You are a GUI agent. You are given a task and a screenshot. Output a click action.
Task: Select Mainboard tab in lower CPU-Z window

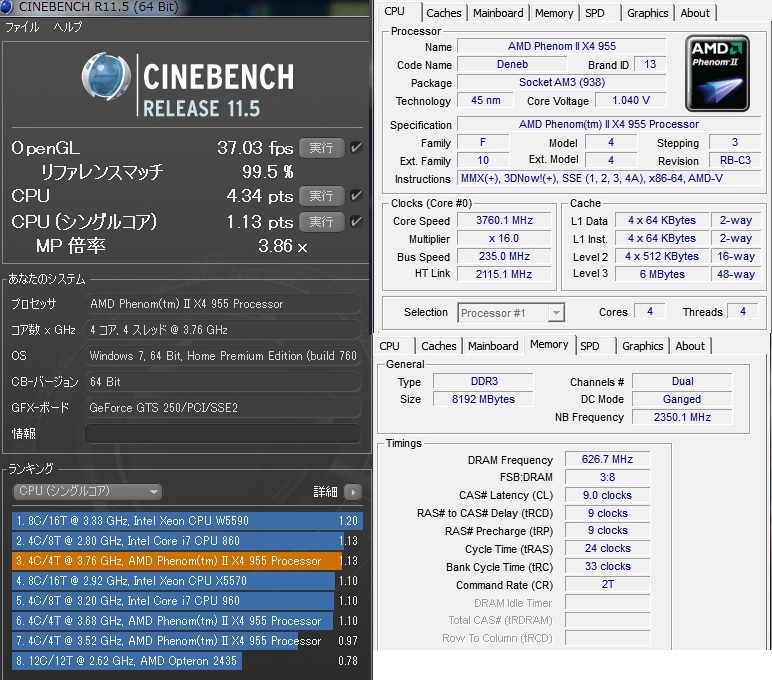[493, 346]
